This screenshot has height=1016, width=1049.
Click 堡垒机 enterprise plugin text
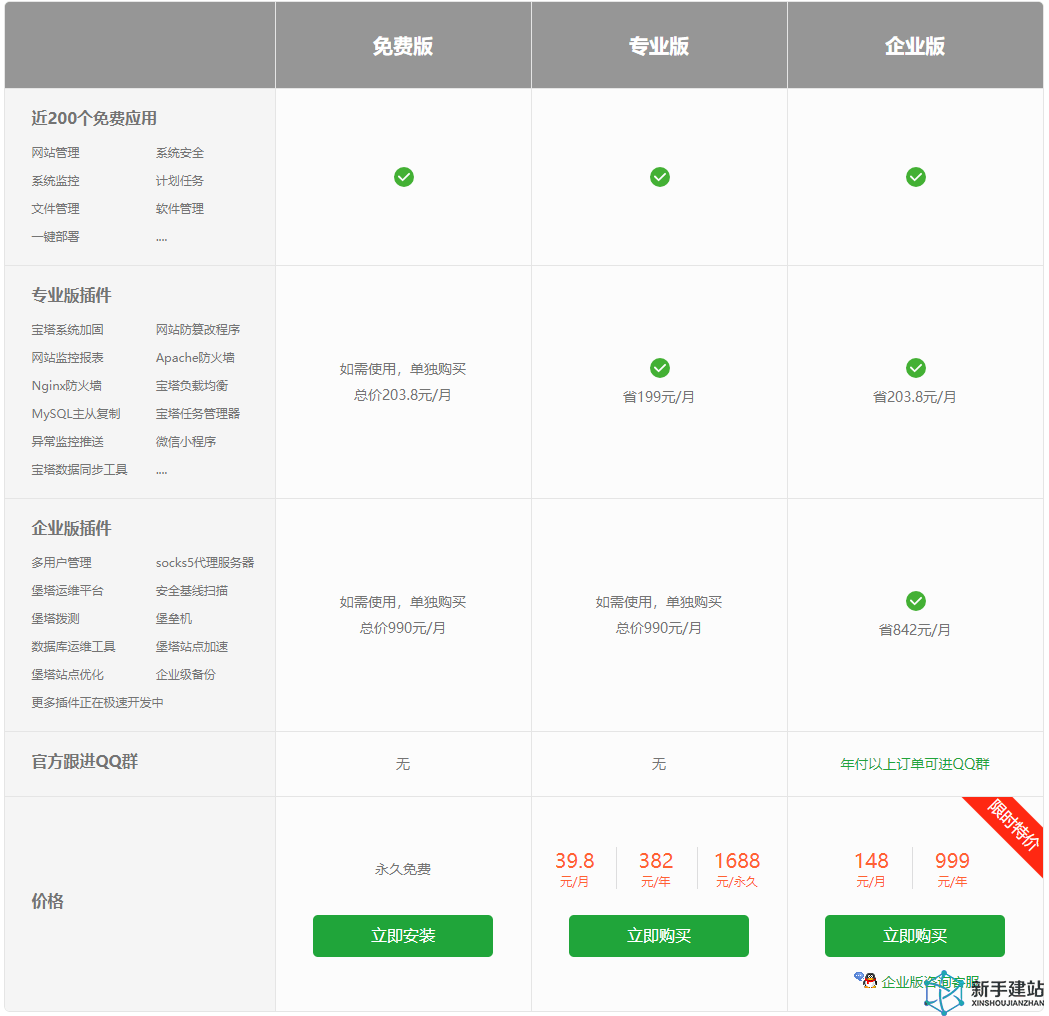pyautogui.click(x=174, y=619)
